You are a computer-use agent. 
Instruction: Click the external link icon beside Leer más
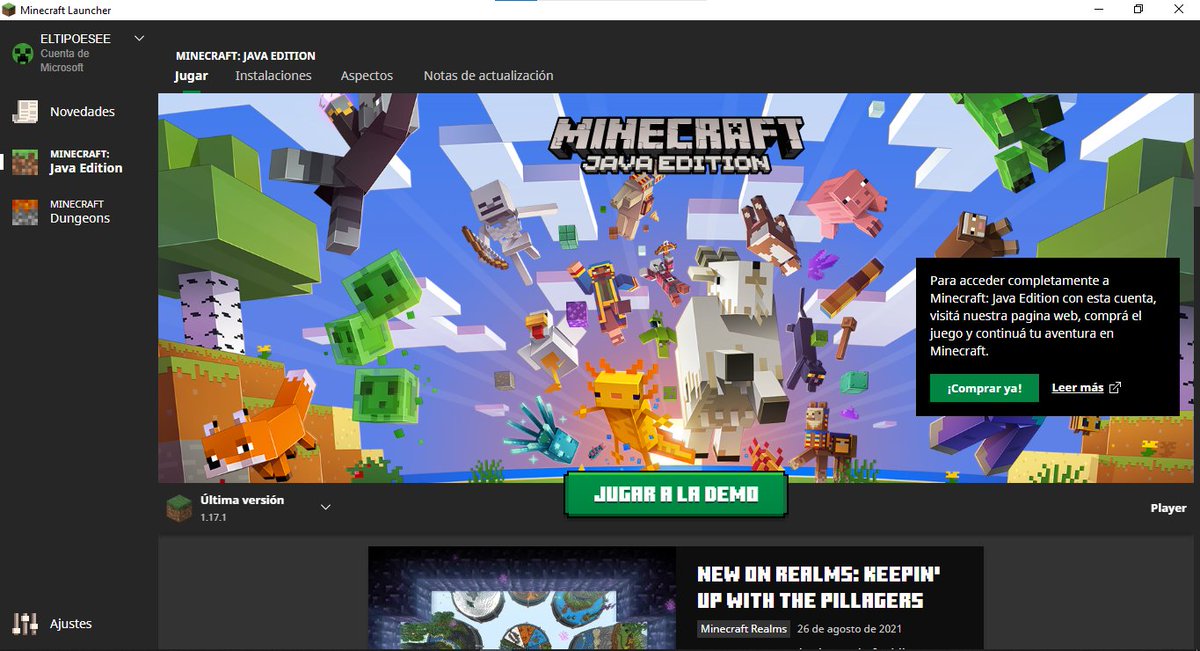pyautogui.click(x=1115, y=388)
